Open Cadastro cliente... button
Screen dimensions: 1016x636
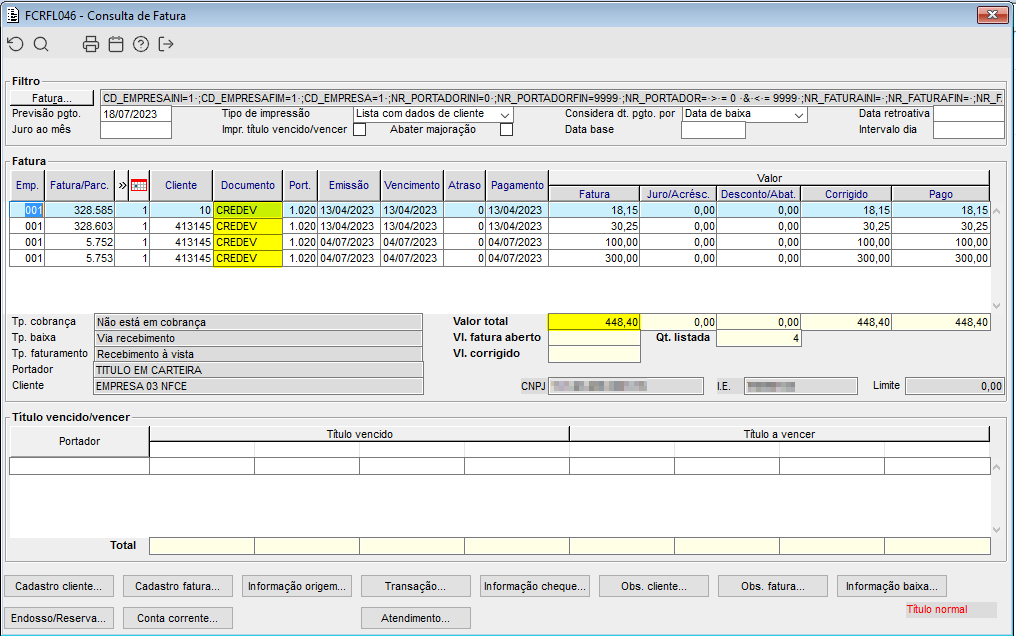tap(60, 586)
